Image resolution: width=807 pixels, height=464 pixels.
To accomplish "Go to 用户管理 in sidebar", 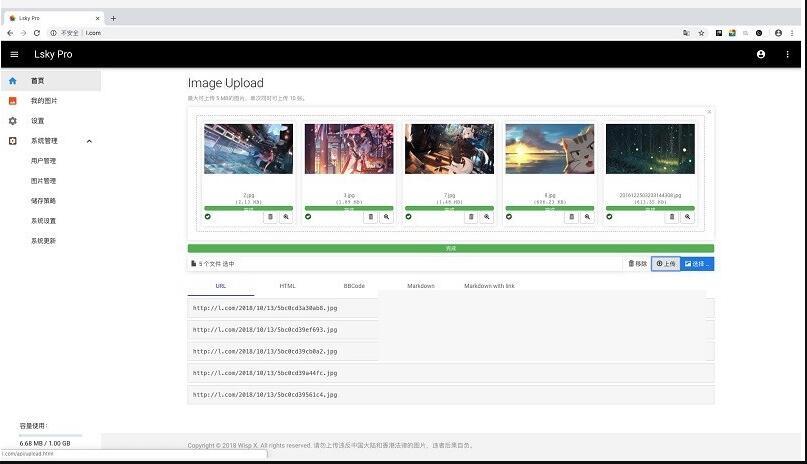I will pos(43,161).
